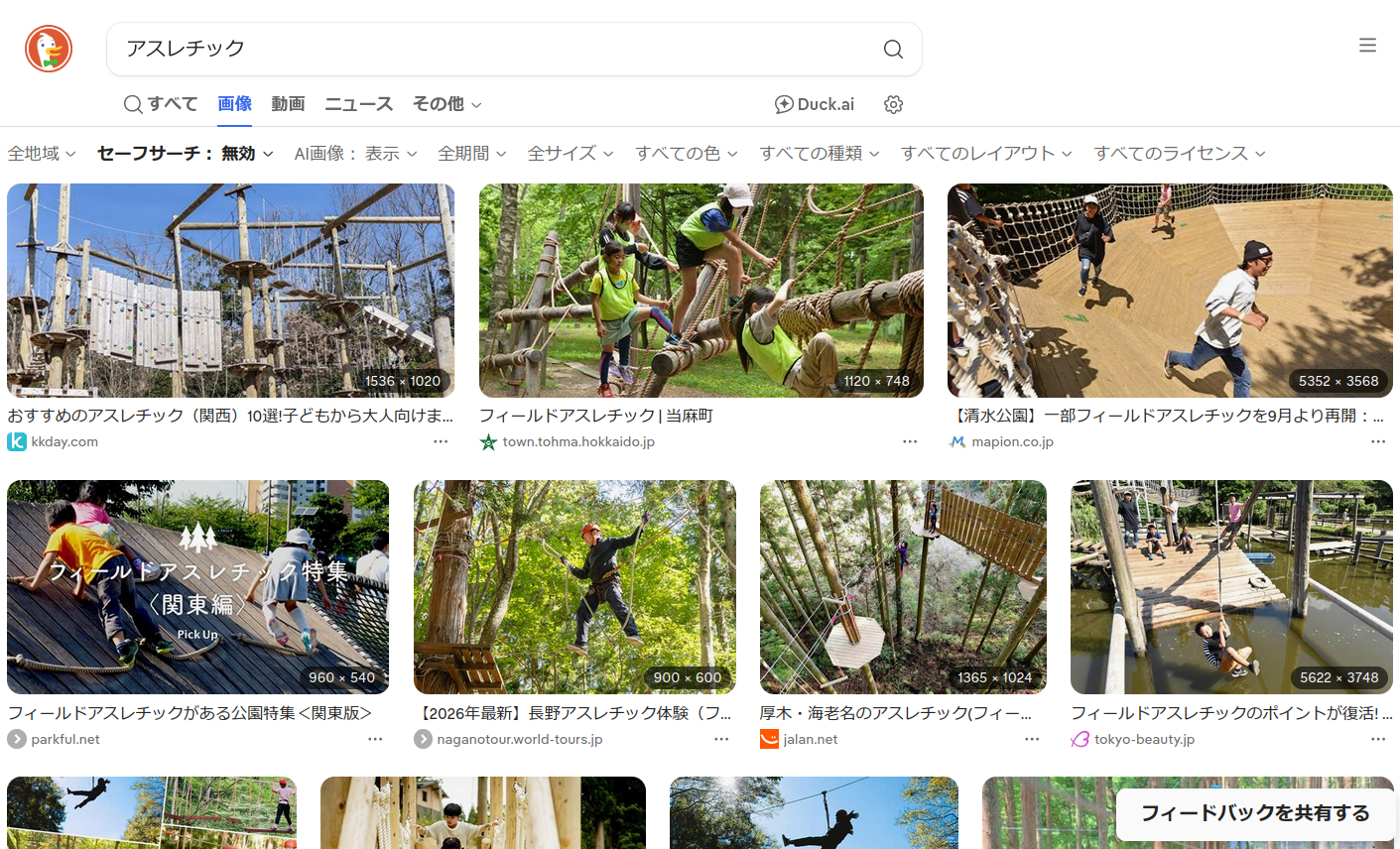Open search settings gear
Image resolution: width=1400 pixels, height=849 pixels.
pos(893,104)
